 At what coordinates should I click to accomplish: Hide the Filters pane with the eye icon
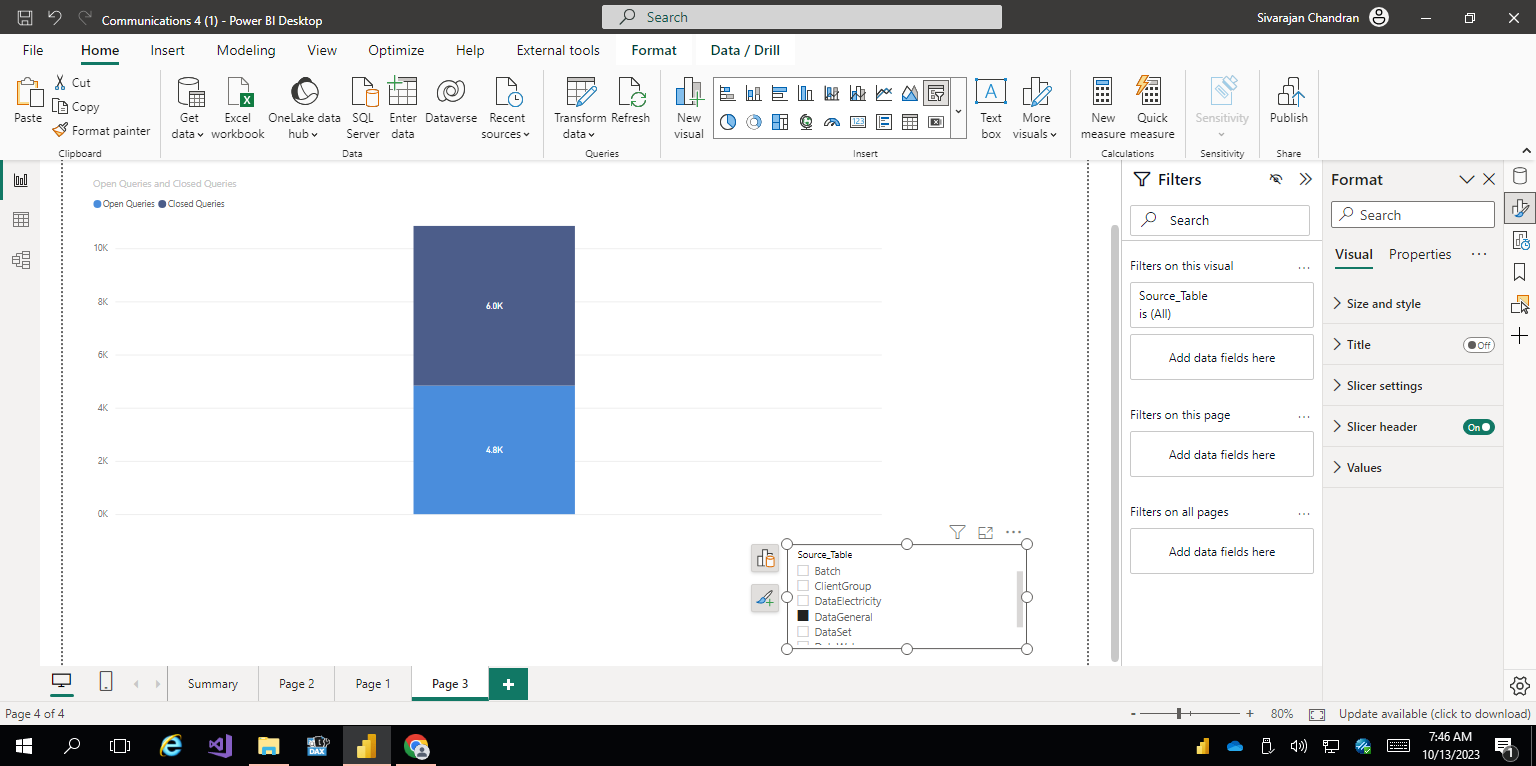pos(1276,179)
